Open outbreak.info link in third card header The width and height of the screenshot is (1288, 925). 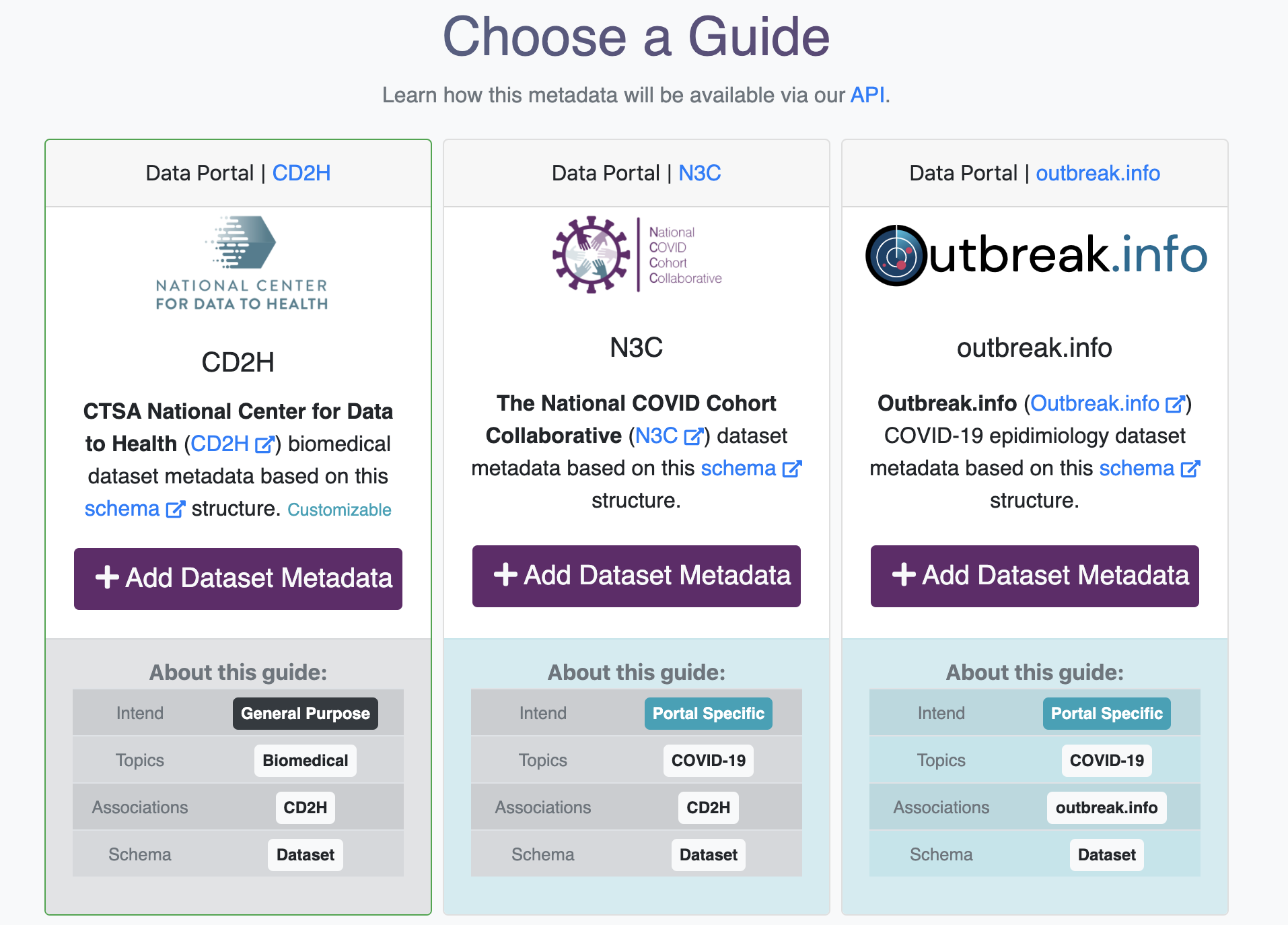coord(1098,173)
